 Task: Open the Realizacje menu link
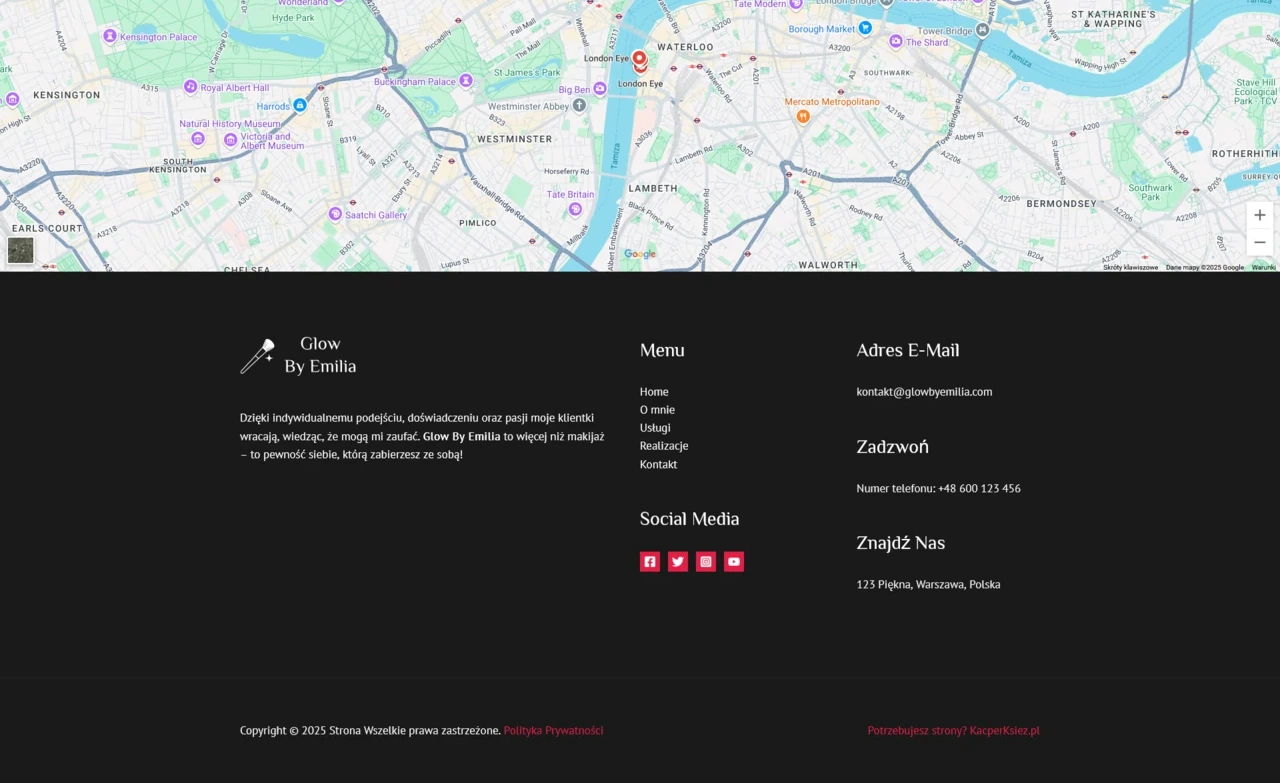click(x=664, y=446)
